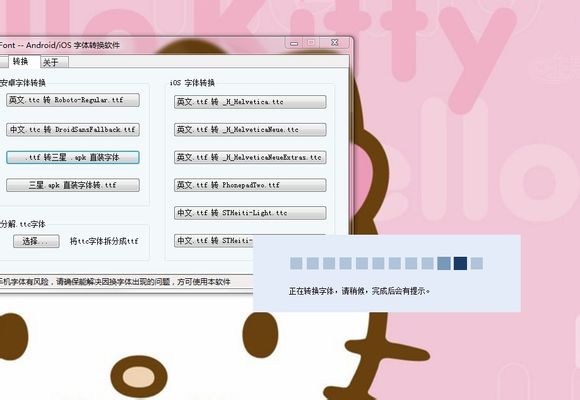Minimize the font converter window
The width and height of the screenshot is (580, 400).
pyautogui.click(x=294, y=43)
